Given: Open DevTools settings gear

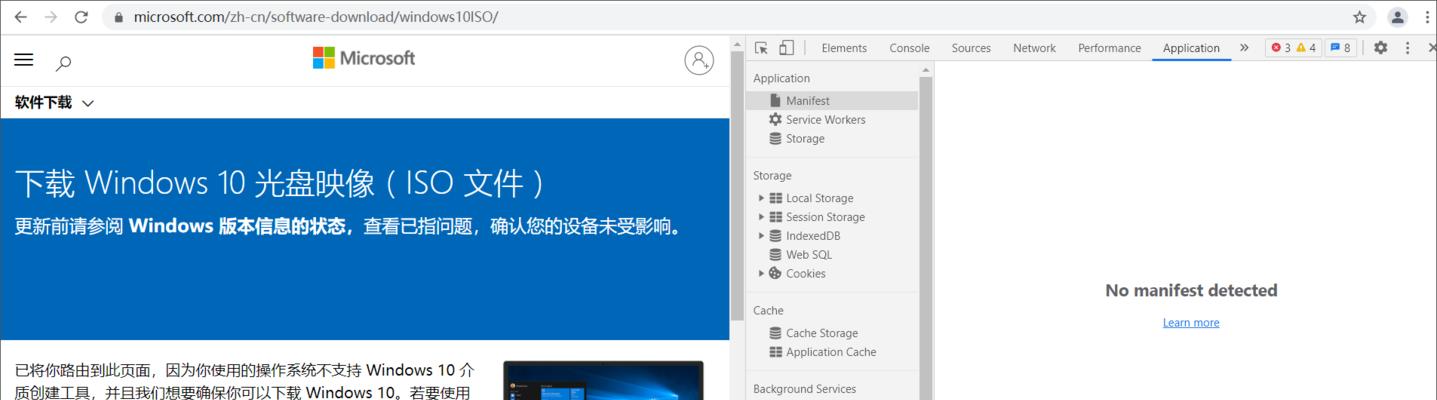Looking at the screenshot, I should point(1380,48).
